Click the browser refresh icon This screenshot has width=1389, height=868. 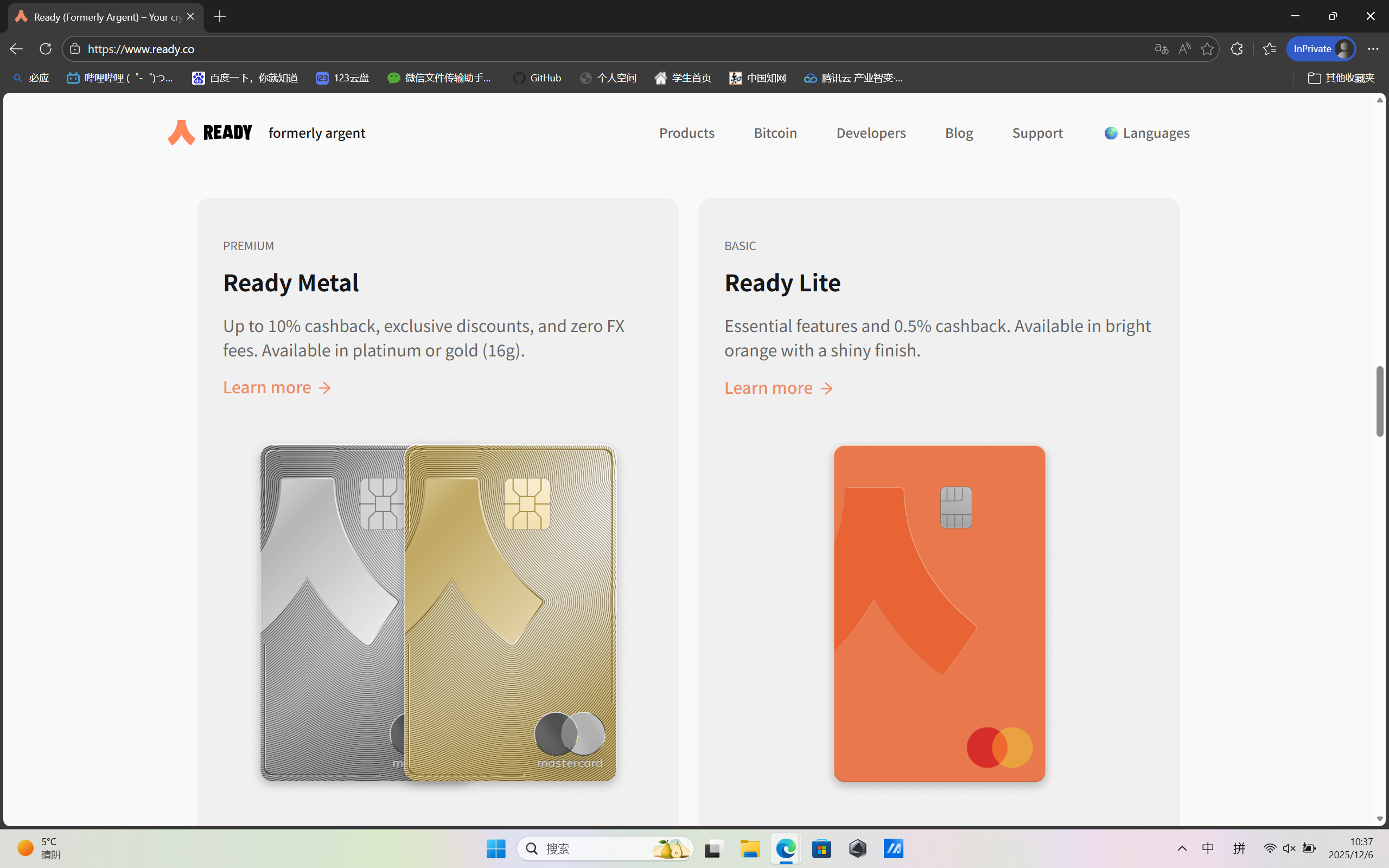pyautogui.click(x=46, y=49)
